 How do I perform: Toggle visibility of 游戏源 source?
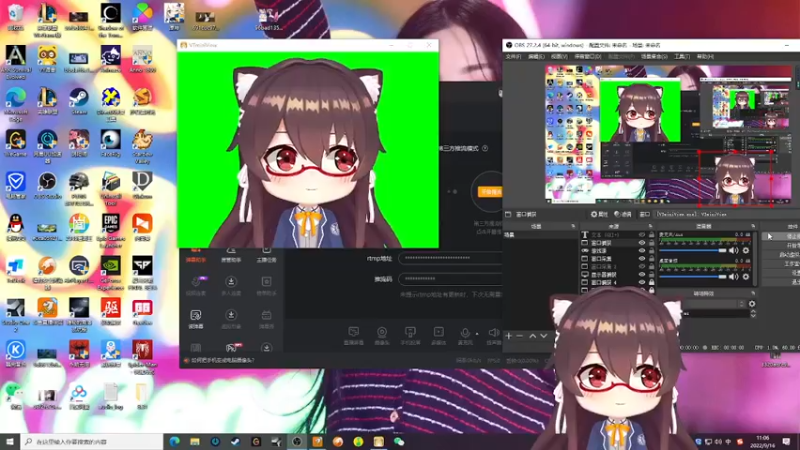click(x=642, y=251)
